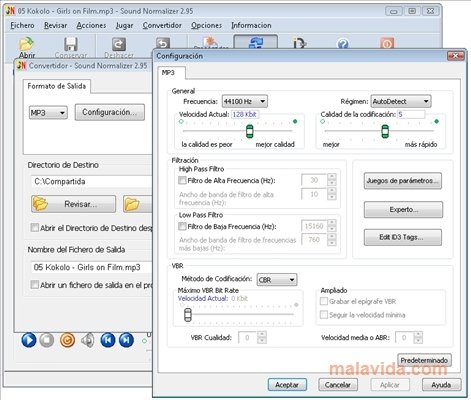Open the Fichero menu
The height and width of the screenshot is (400, 471).
pyautogui.click(x=22, y=25)
